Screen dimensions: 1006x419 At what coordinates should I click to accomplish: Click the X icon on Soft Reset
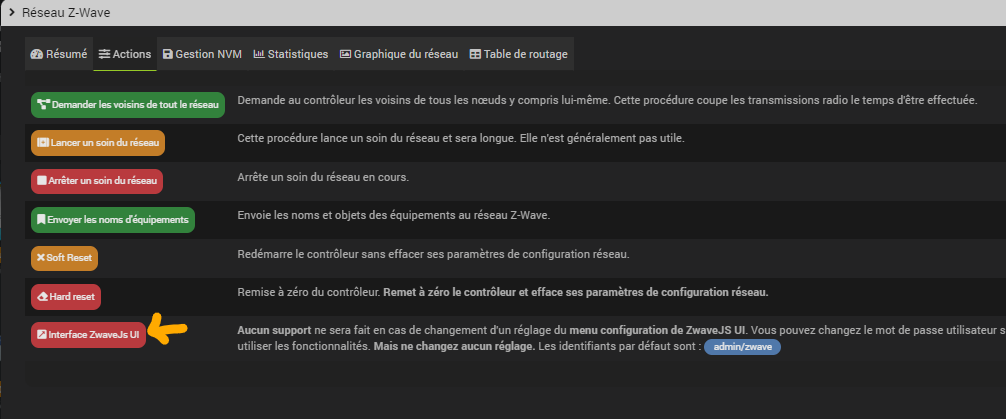point(41,258)
